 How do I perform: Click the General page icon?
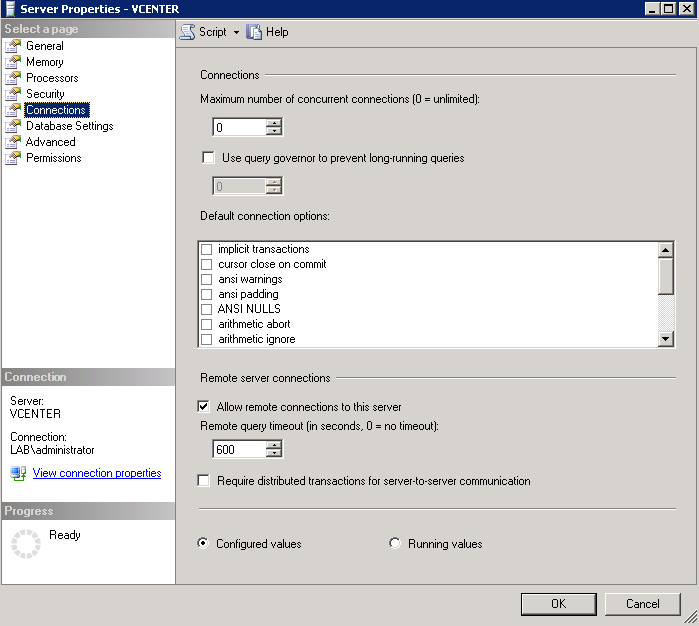point(13,46)
